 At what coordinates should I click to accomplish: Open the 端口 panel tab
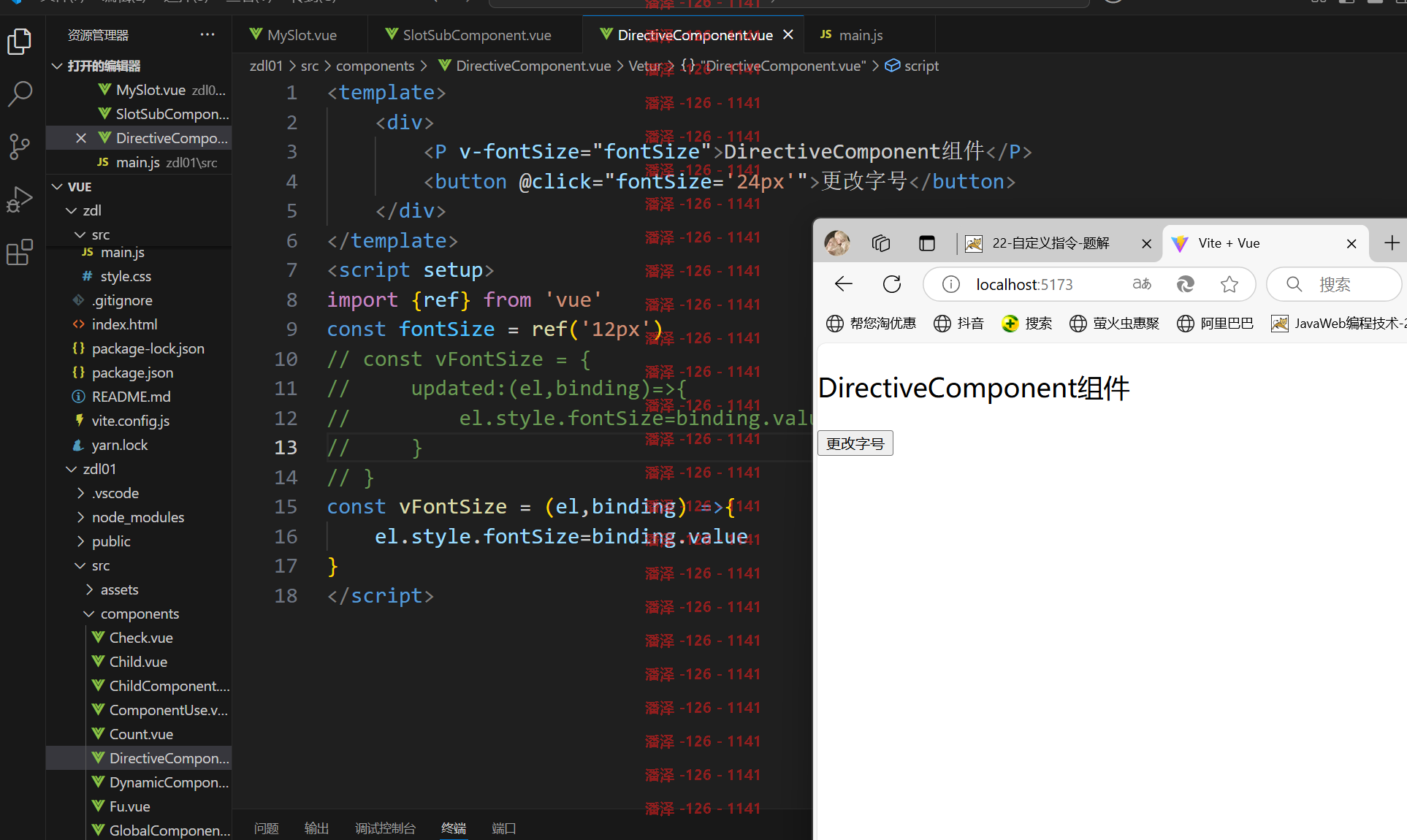(504, 828)
